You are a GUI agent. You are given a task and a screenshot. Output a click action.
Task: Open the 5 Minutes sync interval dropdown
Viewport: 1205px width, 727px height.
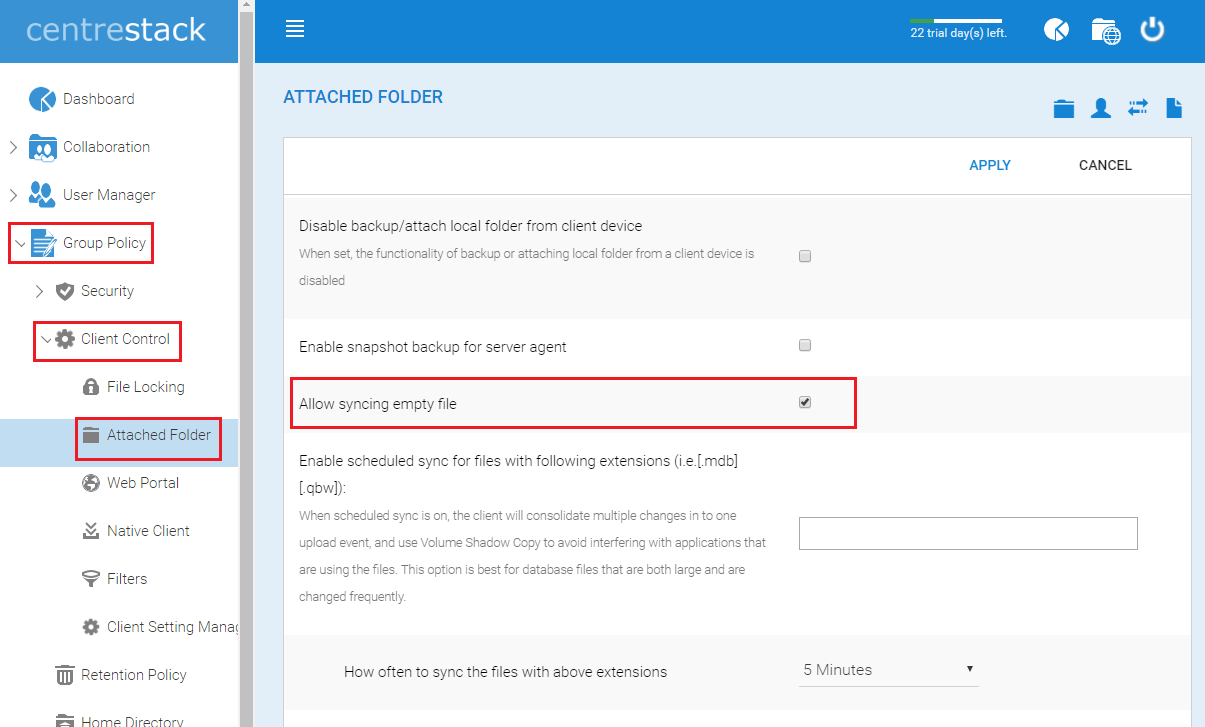pos(888,670)
